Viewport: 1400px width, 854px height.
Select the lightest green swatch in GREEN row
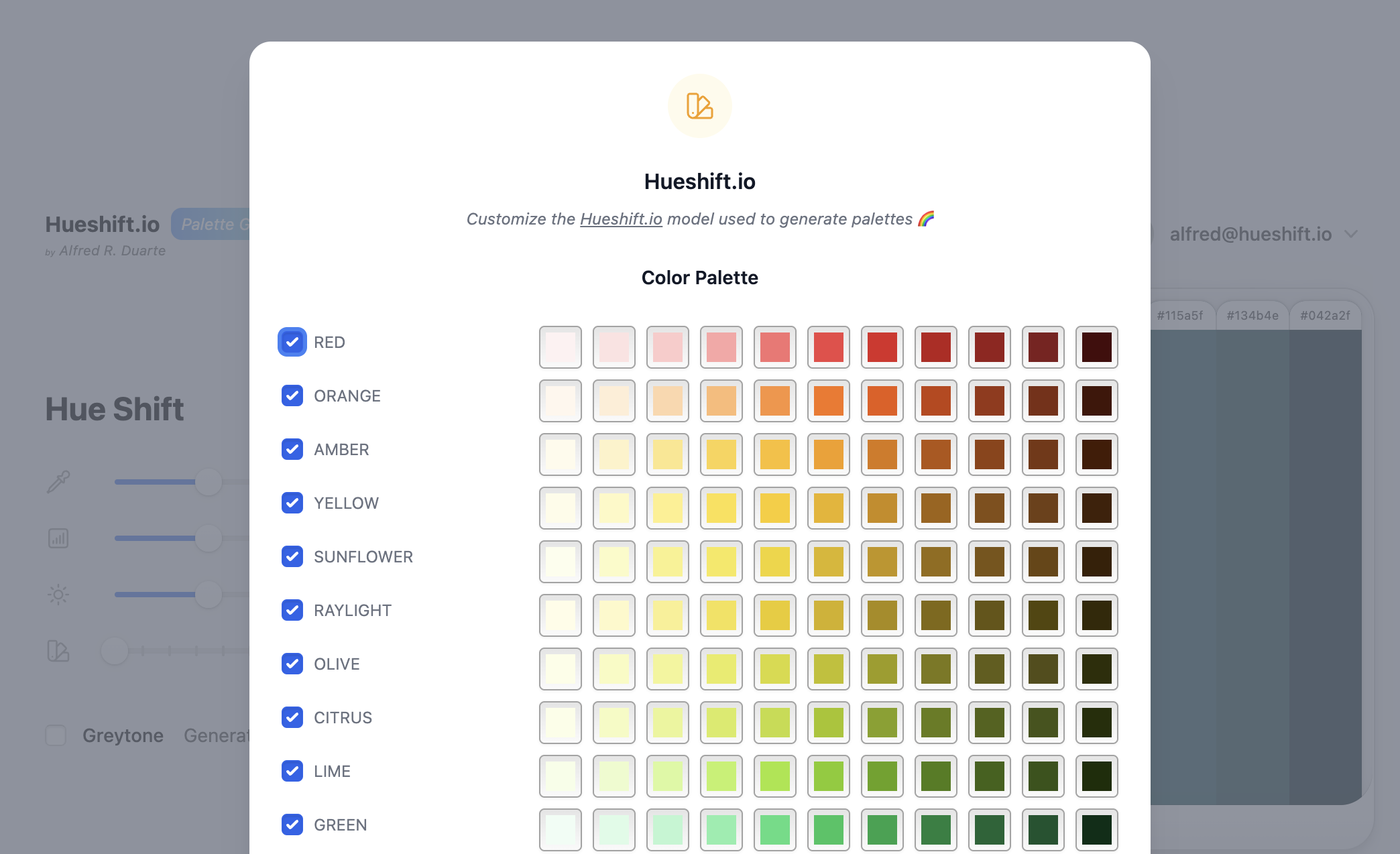(560, 830)
